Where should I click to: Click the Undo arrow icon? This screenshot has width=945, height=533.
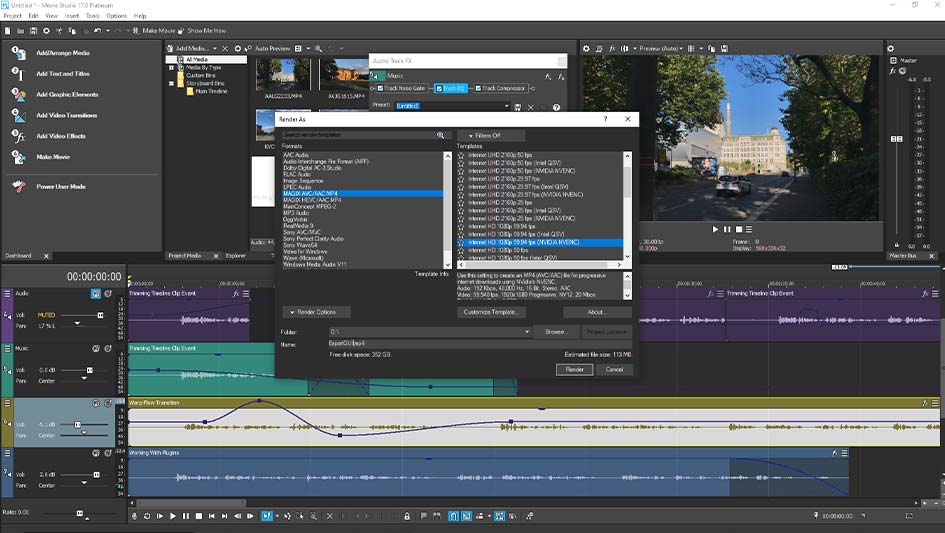point(98,31)
